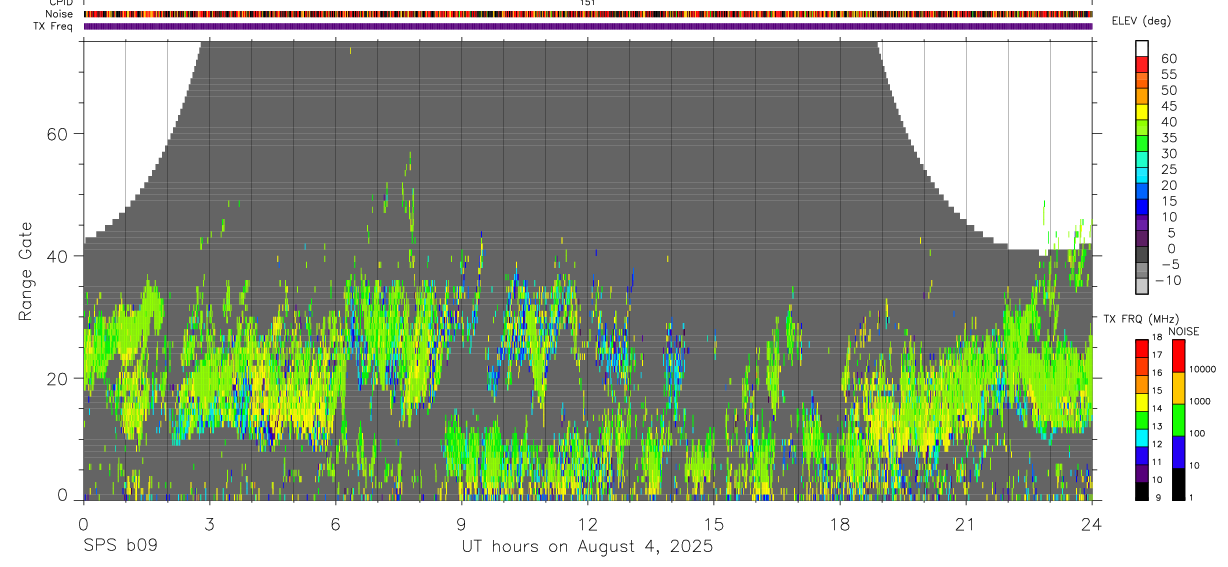Screen dimensions: 1228x567
Task: Click the NOISE legend label '10000'
Action: click(1201, 370)
